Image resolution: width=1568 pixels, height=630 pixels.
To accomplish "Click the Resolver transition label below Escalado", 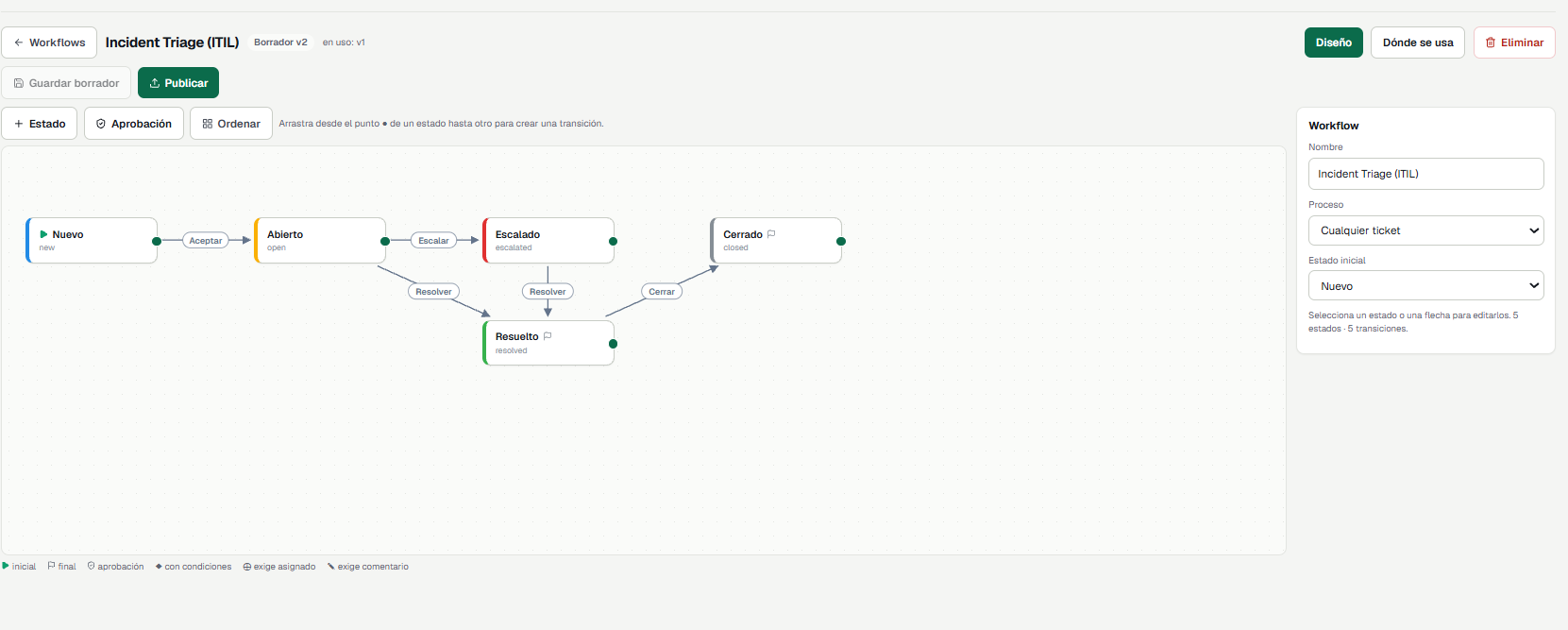I will (548, 292).
